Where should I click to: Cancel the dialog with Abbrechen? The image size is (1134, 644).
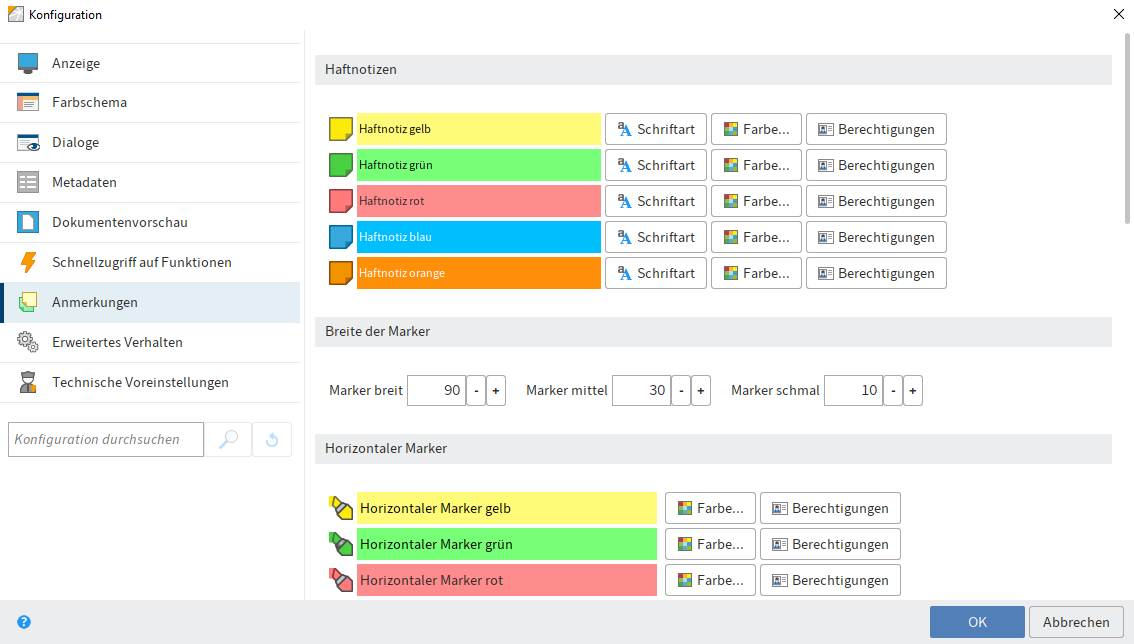pyautogui.click(x=1076, y=622)
